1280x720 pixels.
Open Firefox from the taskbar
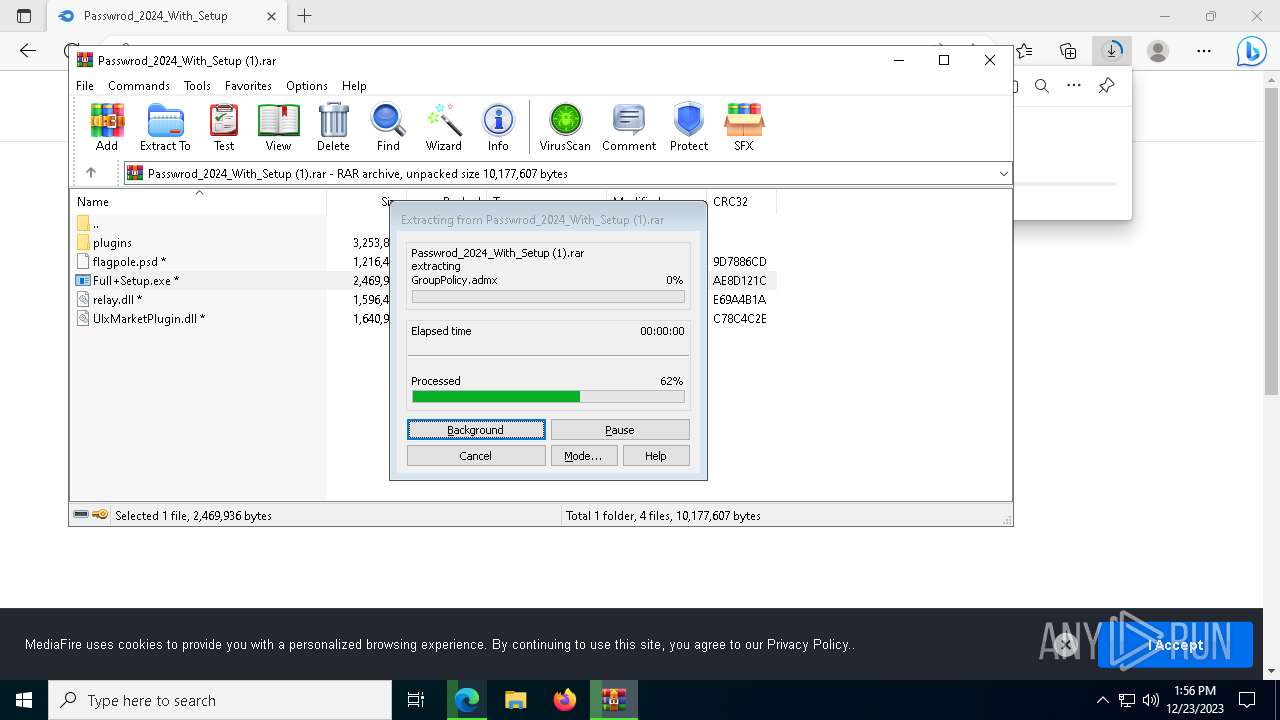pos(565,700)
